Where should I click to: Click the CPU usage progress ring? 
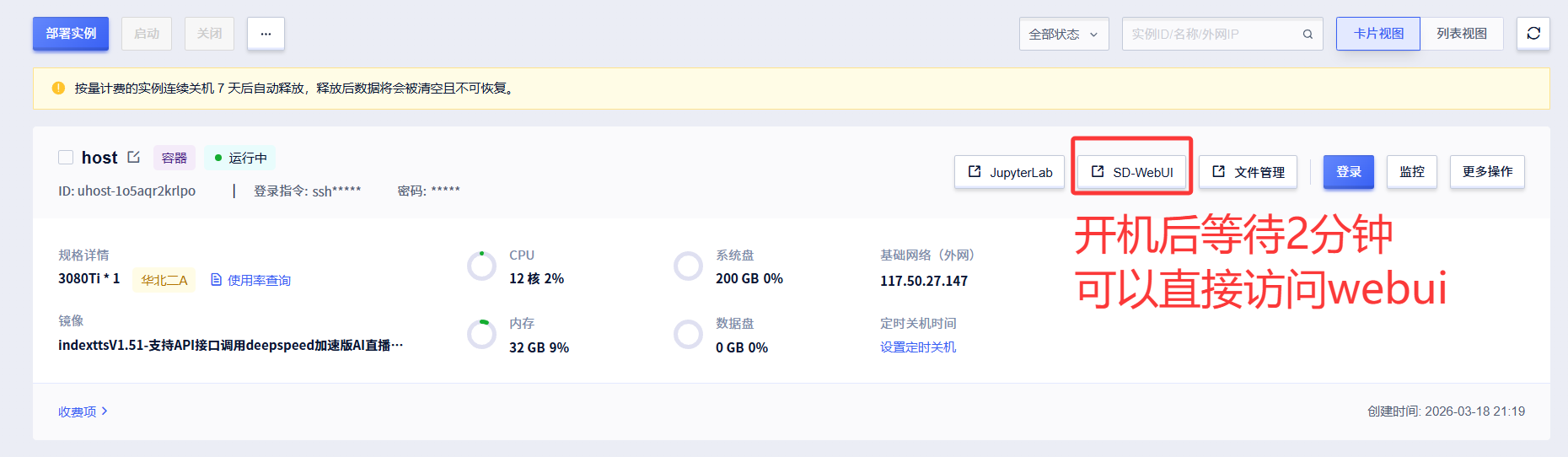click(482, 266)
